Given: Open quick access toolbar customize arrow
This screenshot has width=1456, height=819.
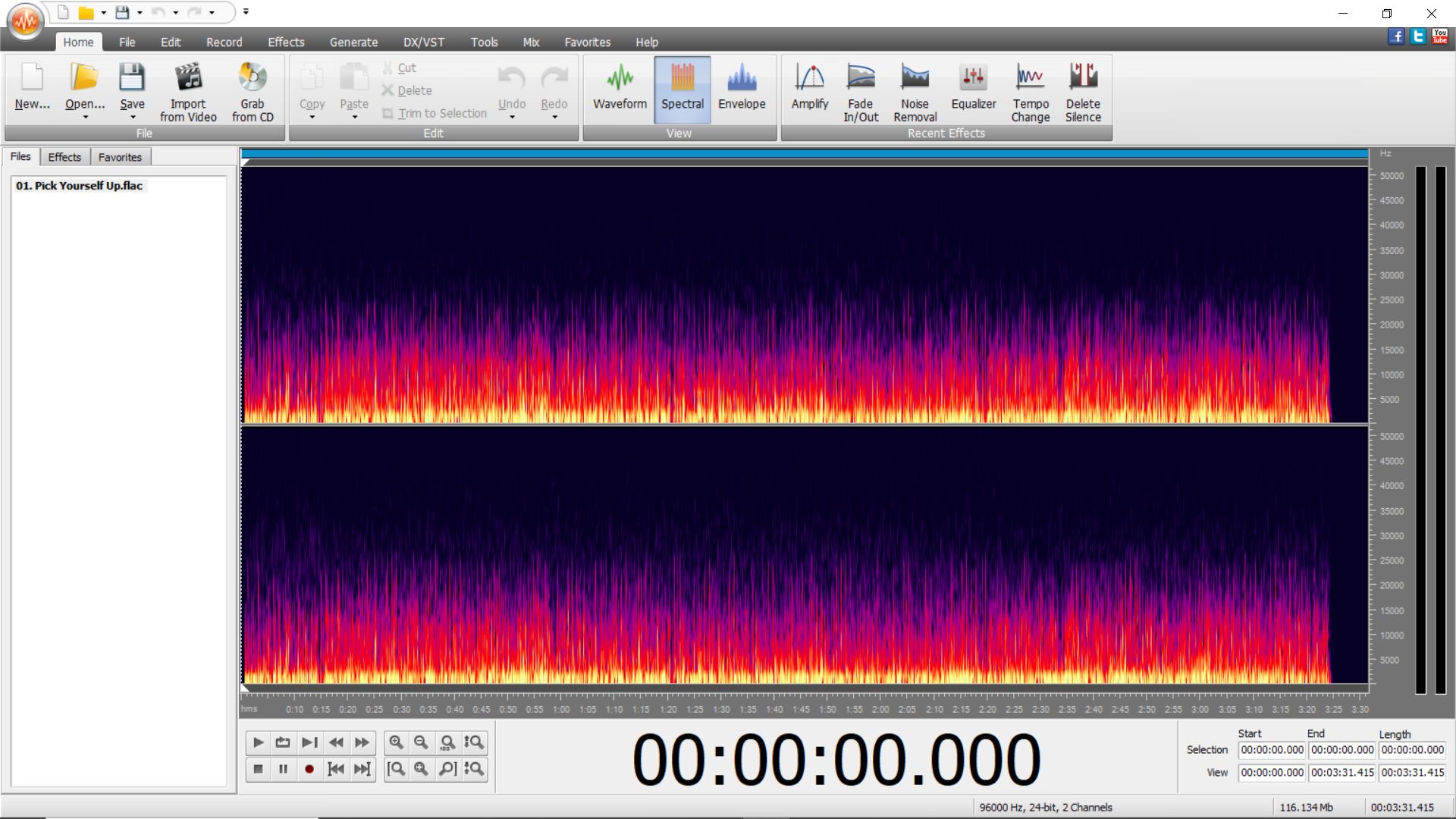Looking at the screenshot, I should click(x=246, y=12).
